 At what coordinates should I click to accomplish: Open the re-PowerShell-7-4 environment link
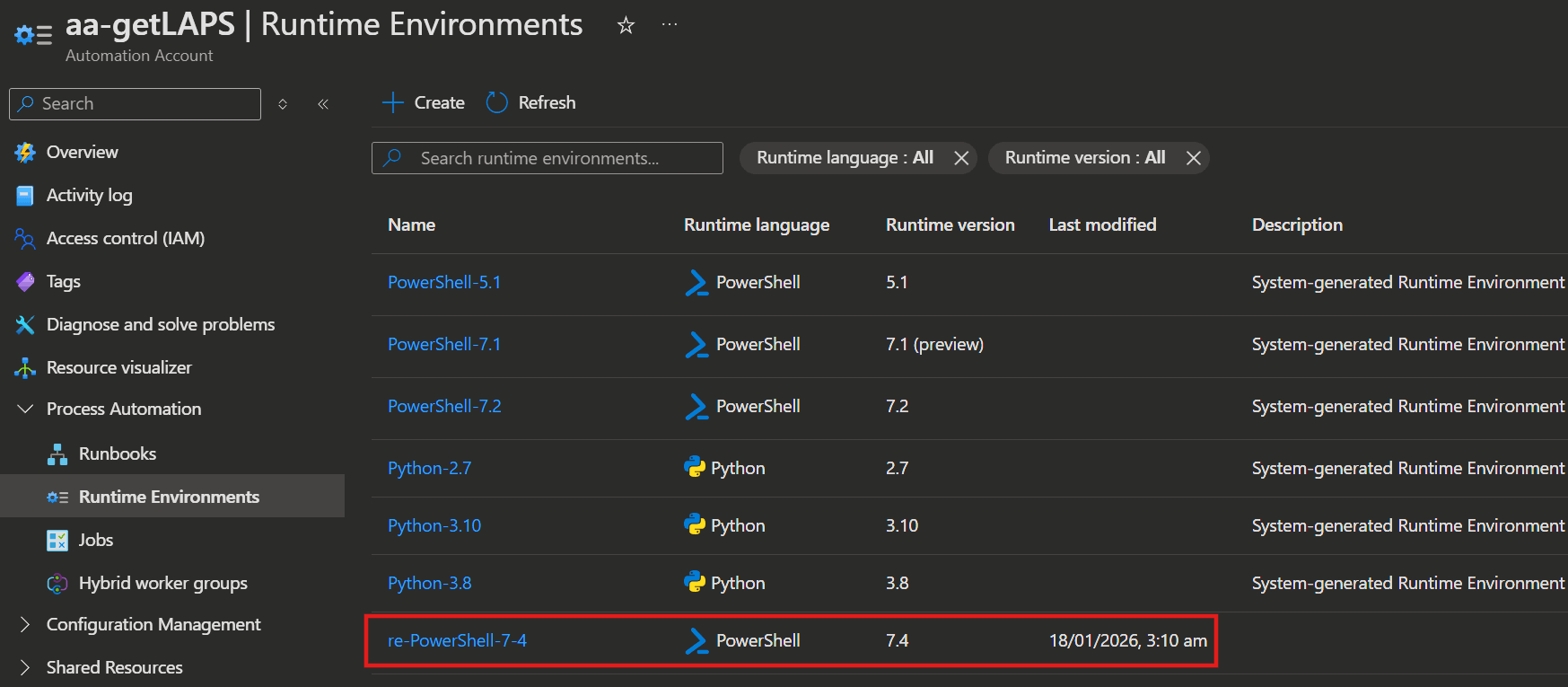(x=457, y=640)
